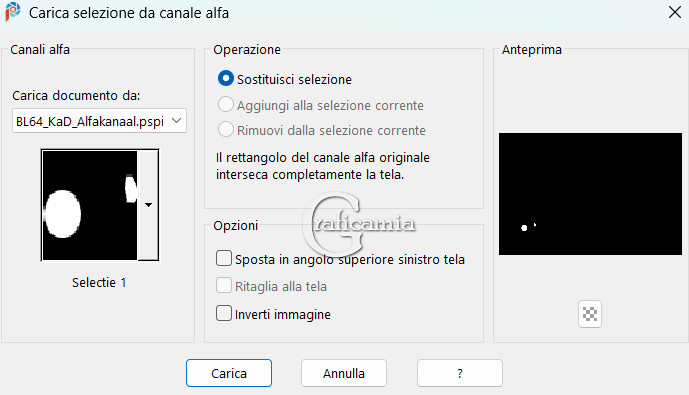Click the Selectie 1 alpha channel thumbnail
Viewport: 689px width, 395px height.
90,205
